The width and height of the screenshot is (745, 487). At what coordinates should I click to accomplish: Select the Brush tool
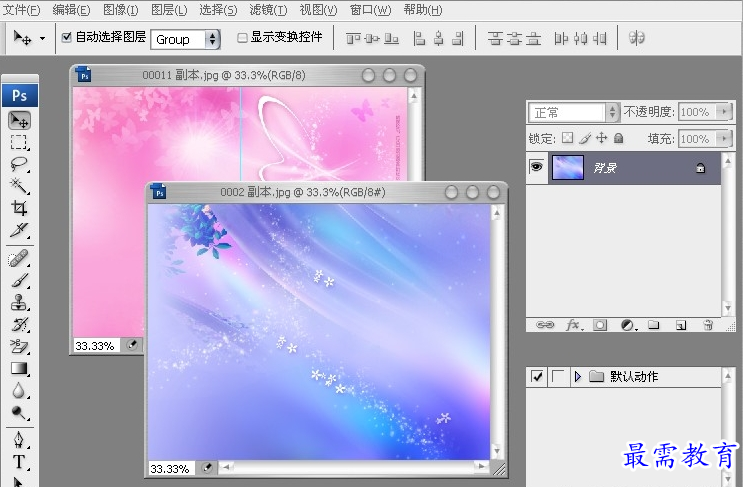coord(19,281)
